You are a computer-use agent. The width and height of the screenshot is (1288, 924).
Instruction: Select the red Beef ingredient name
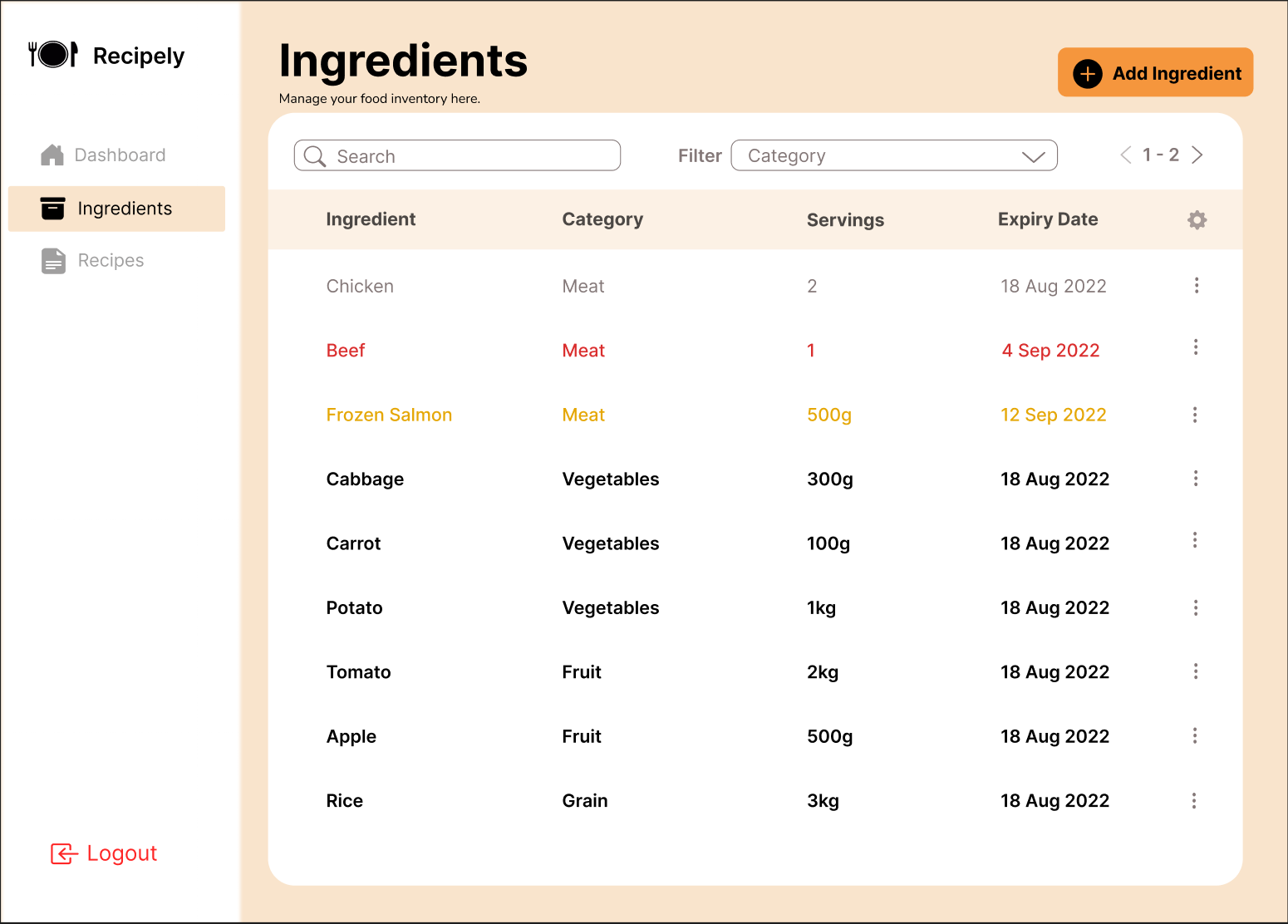[x=346, y=351]
